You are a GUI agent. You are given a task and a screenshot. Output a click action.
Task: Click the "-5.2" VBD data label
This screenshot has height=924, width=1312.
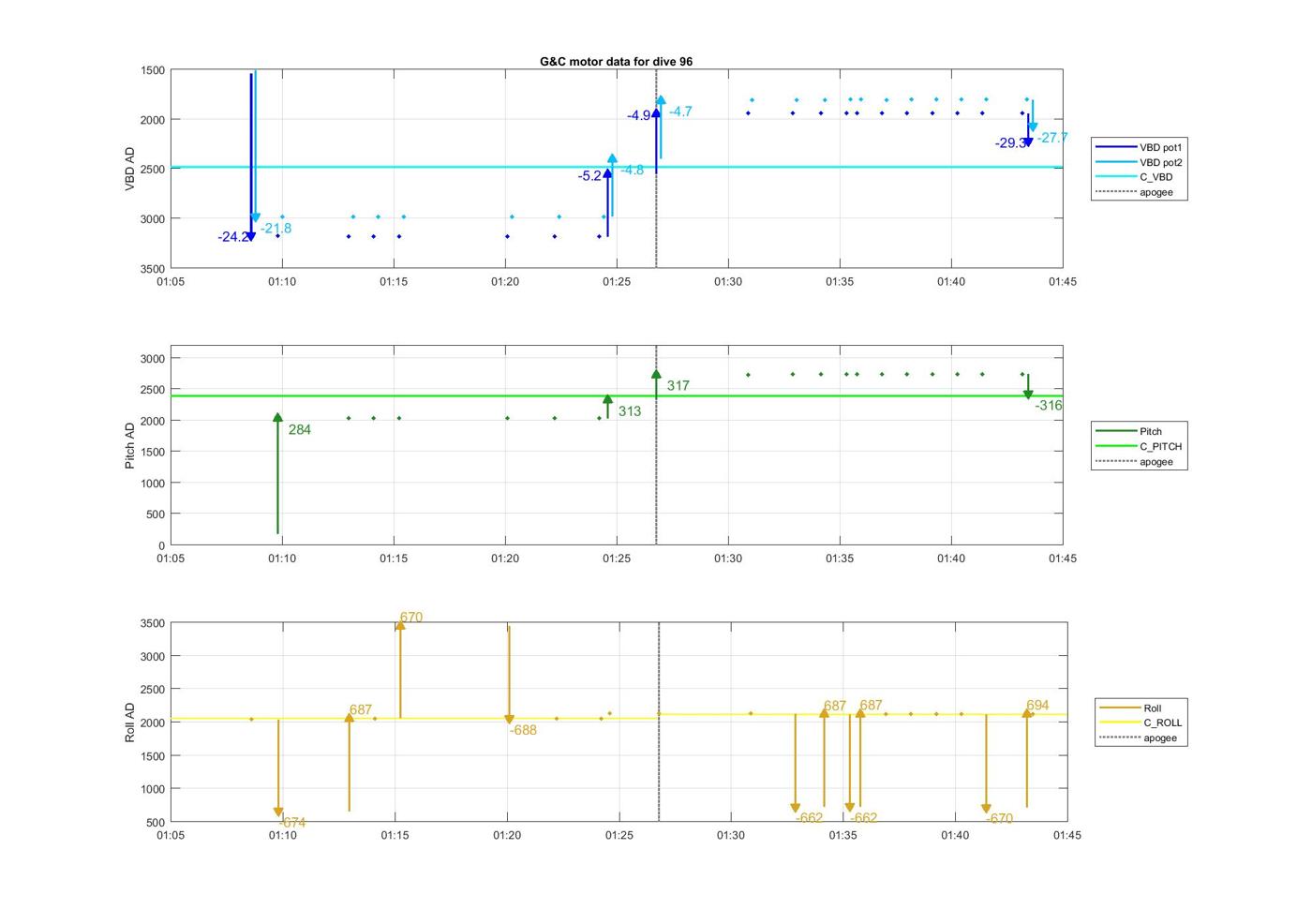click(589, 175)
